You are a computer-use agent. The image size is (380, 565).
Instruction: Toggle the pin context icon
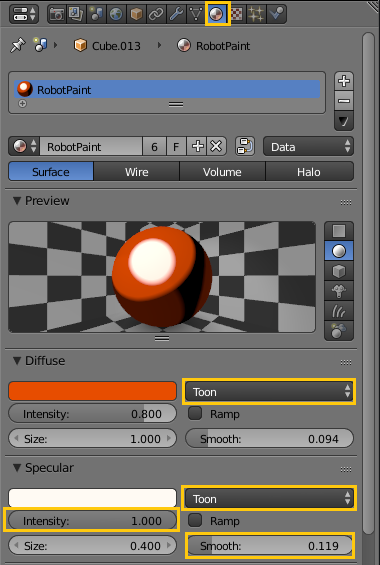pos(18,46)
